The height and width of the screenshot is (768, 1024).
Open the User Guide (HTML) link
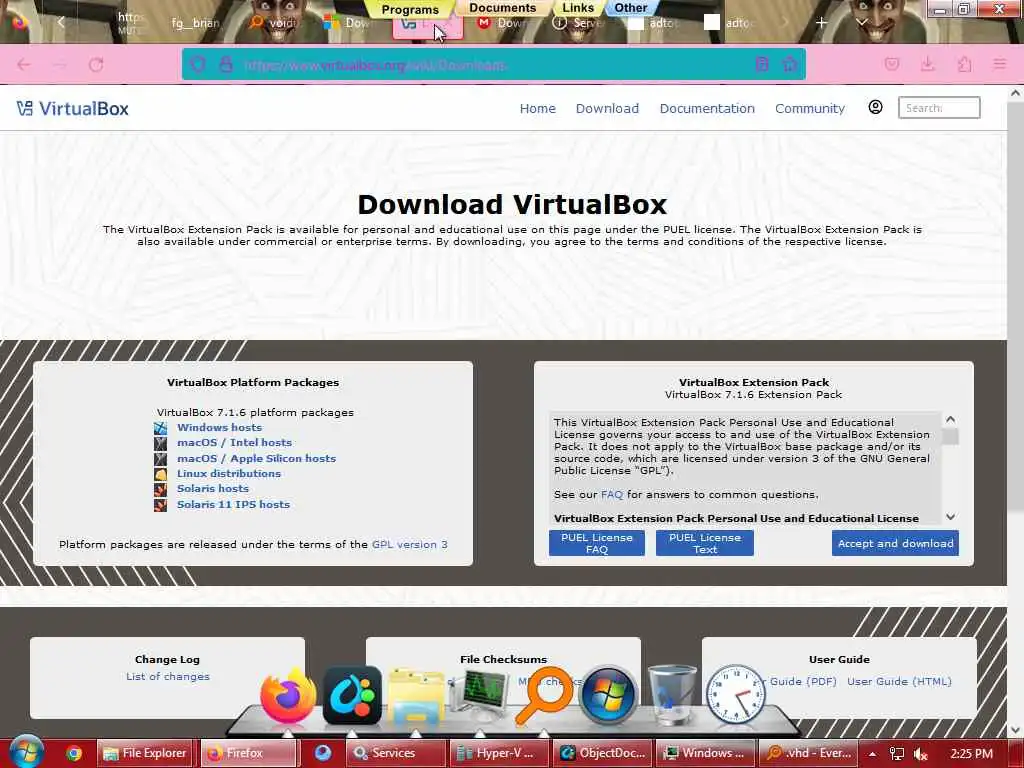point(899,681)
